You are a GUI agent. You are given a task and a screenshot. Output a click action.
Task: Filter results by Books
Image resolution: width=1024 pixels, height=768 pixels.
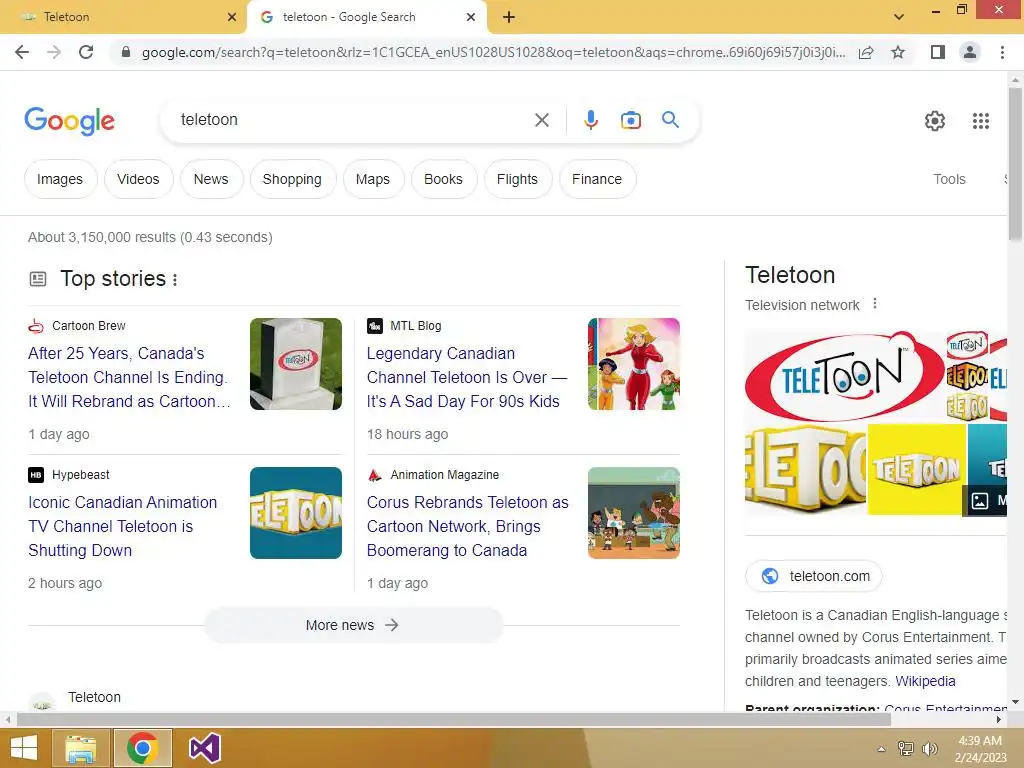443,179
